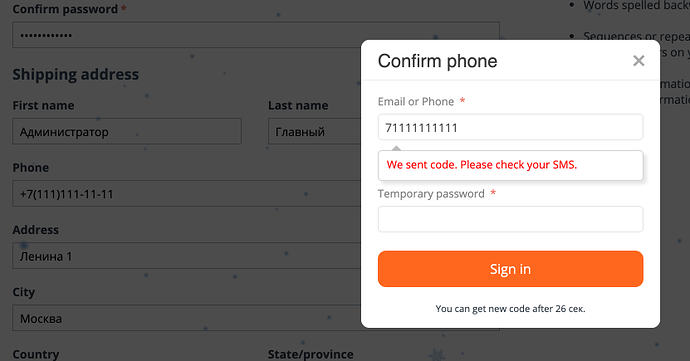Click the 'You can get new code' text

pyautogui.click(x=510, y=309)
